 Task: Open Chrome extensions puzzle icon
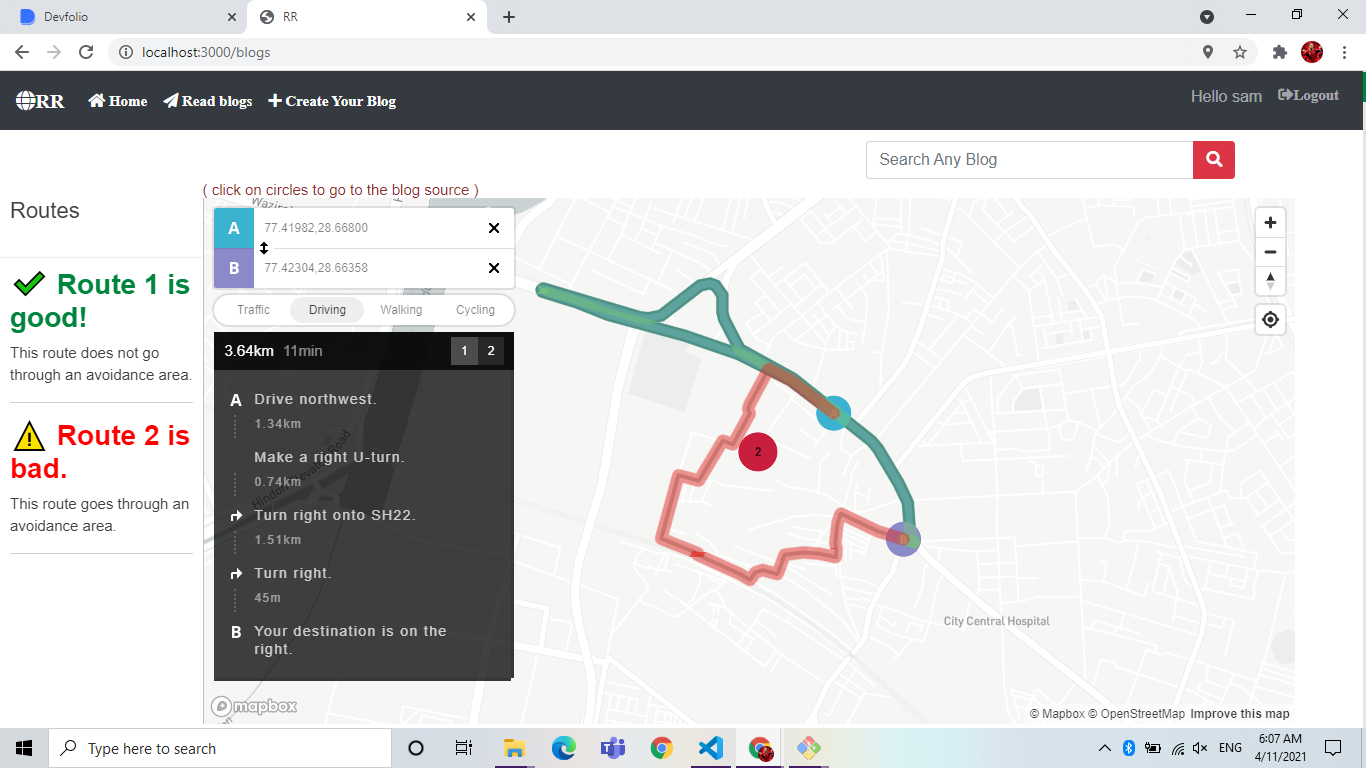point(1279,52)
